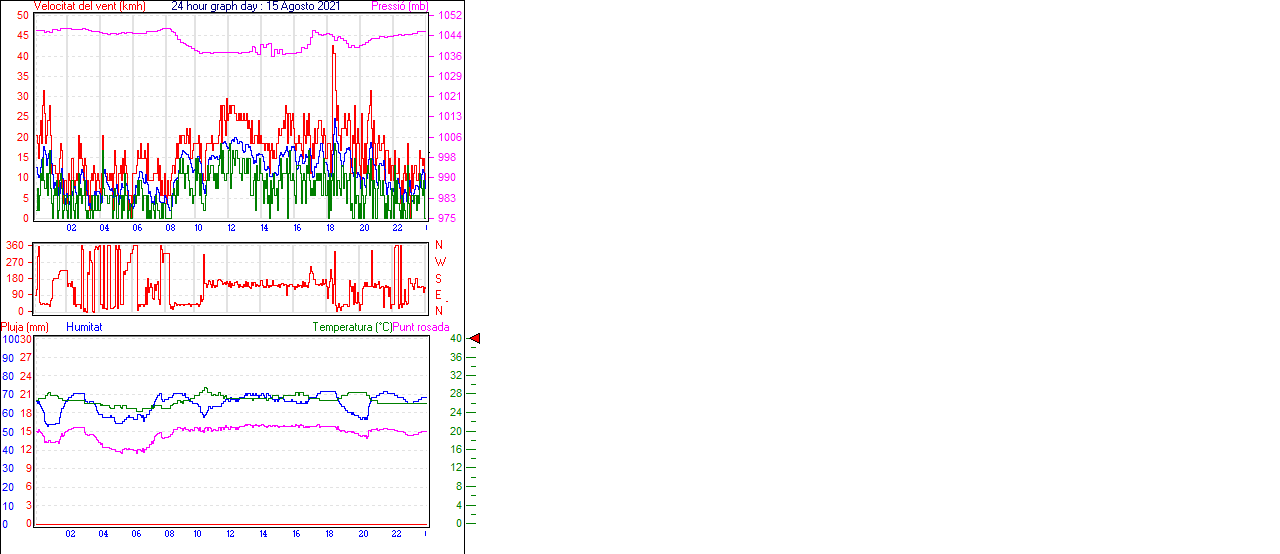Click the 360 value on wind direction axis
The image size is (1280, 554).
pos(15,245)
